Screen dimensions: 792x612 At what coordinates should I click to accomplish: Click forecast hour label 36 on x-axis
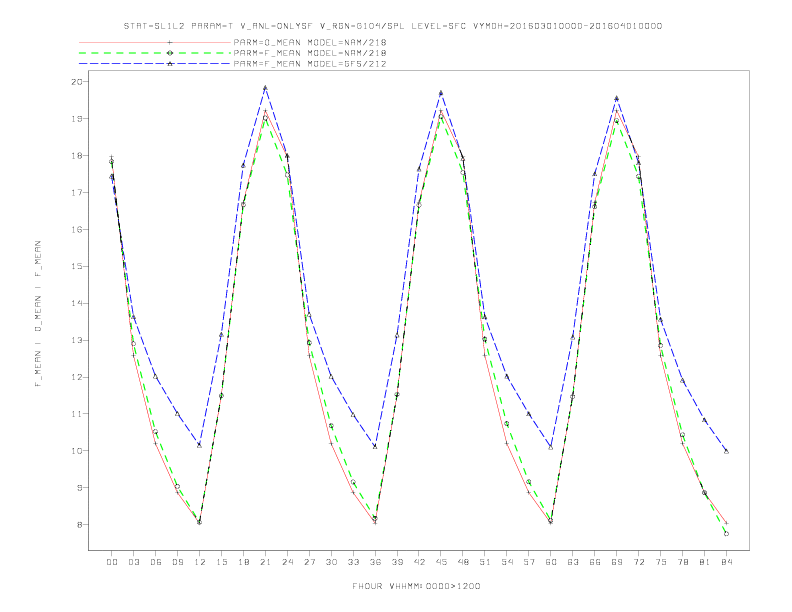pos(375,562)
